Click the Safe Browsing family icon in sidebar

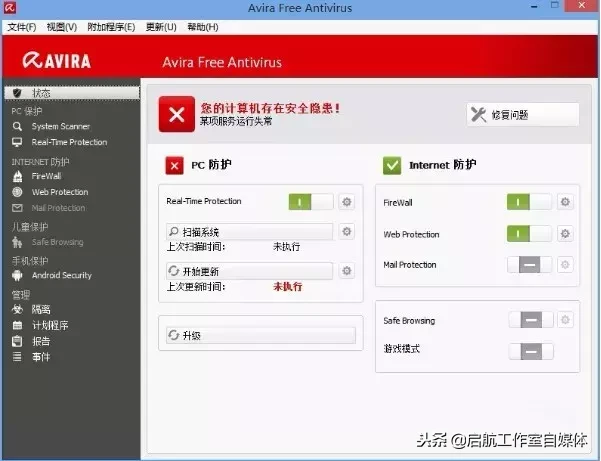click(17, 242)
